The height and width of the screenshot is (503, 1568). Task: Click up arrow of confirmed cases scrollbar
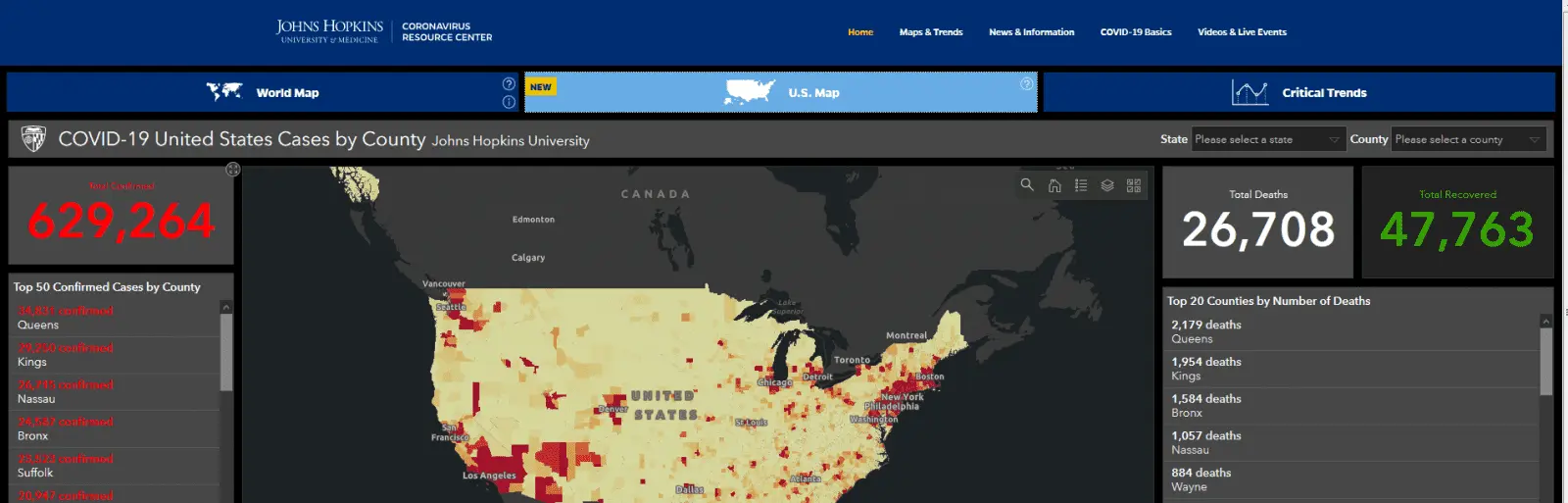(226, 307)
